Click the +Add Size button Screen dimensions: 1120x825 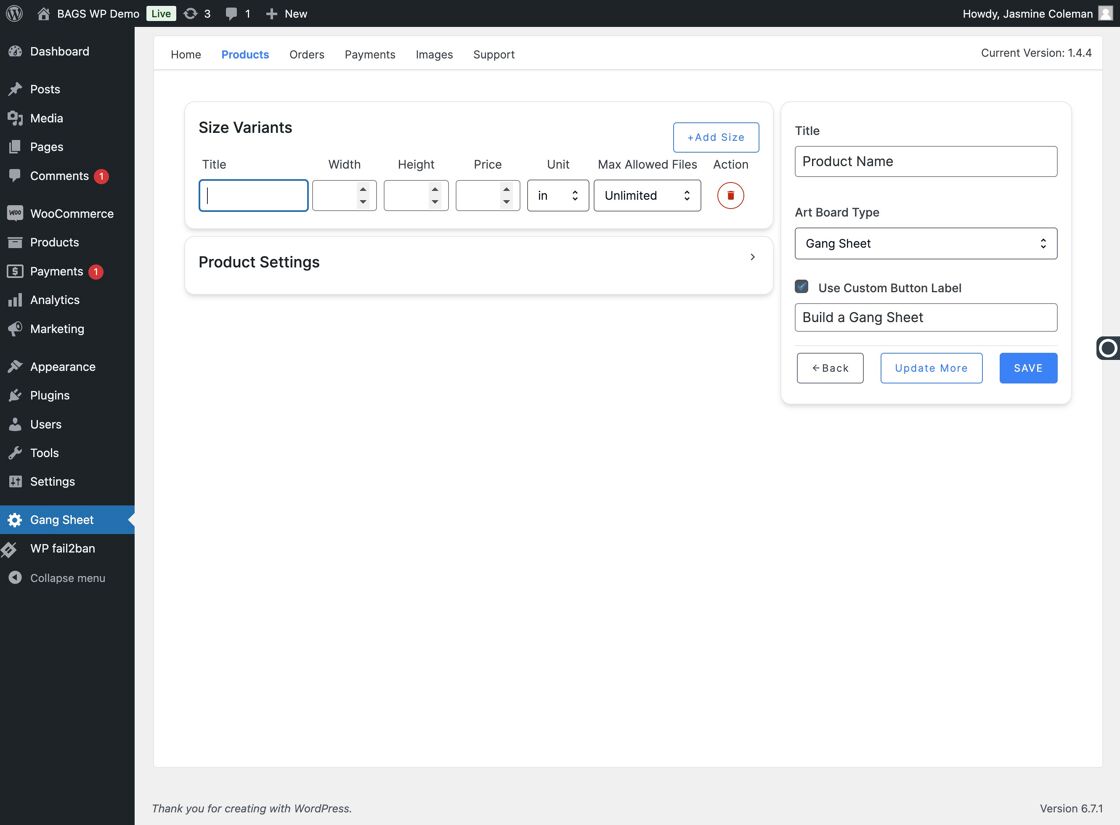point(716,137)
